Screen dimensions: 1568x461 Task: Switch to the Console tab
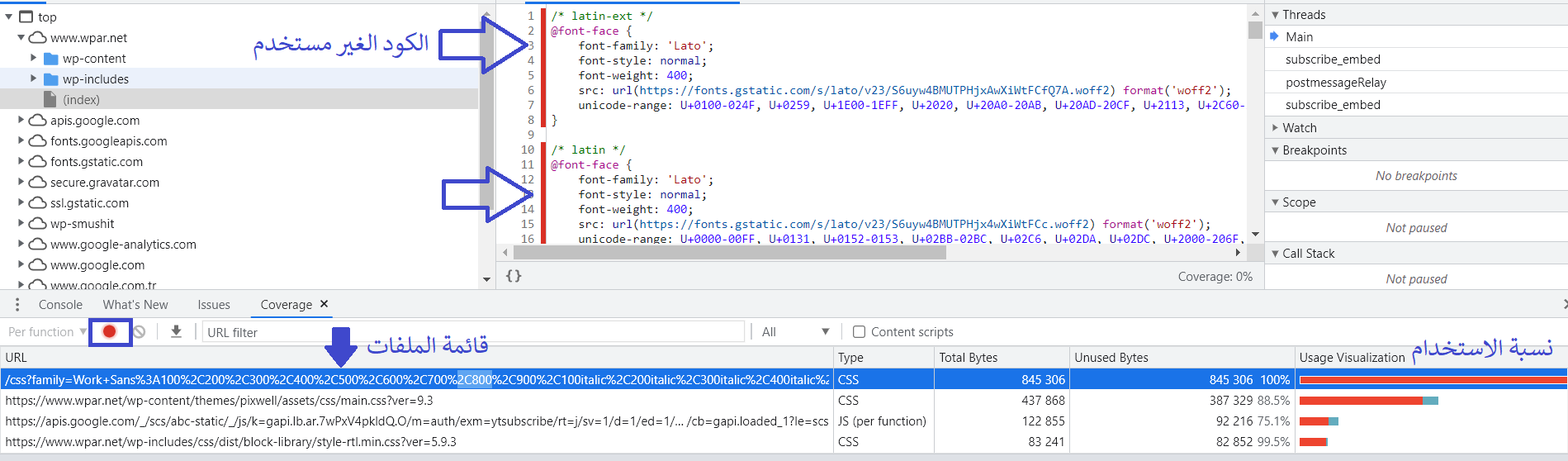60,305
